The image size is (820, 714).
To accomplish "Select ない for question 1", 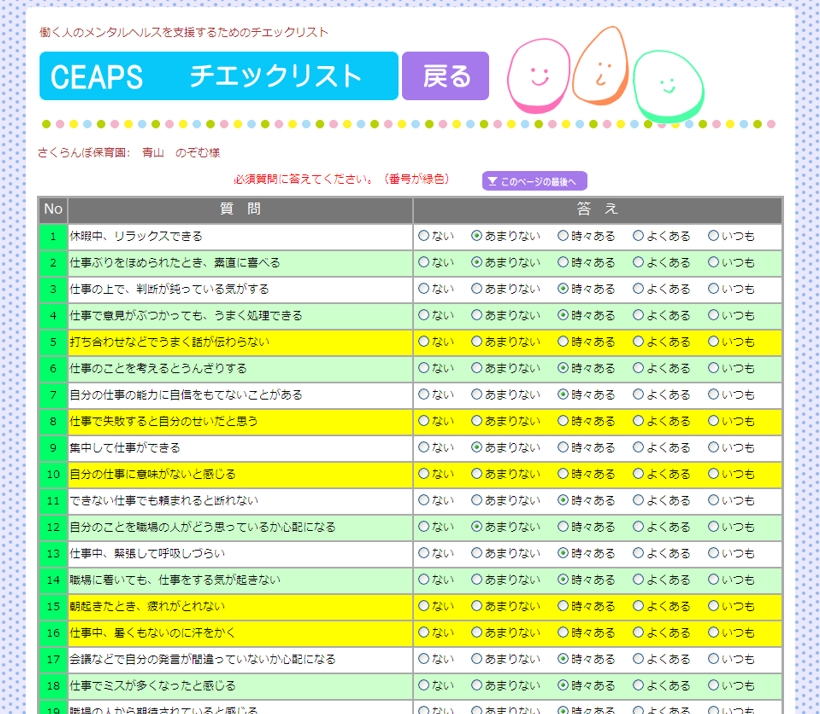I will 423,236.
